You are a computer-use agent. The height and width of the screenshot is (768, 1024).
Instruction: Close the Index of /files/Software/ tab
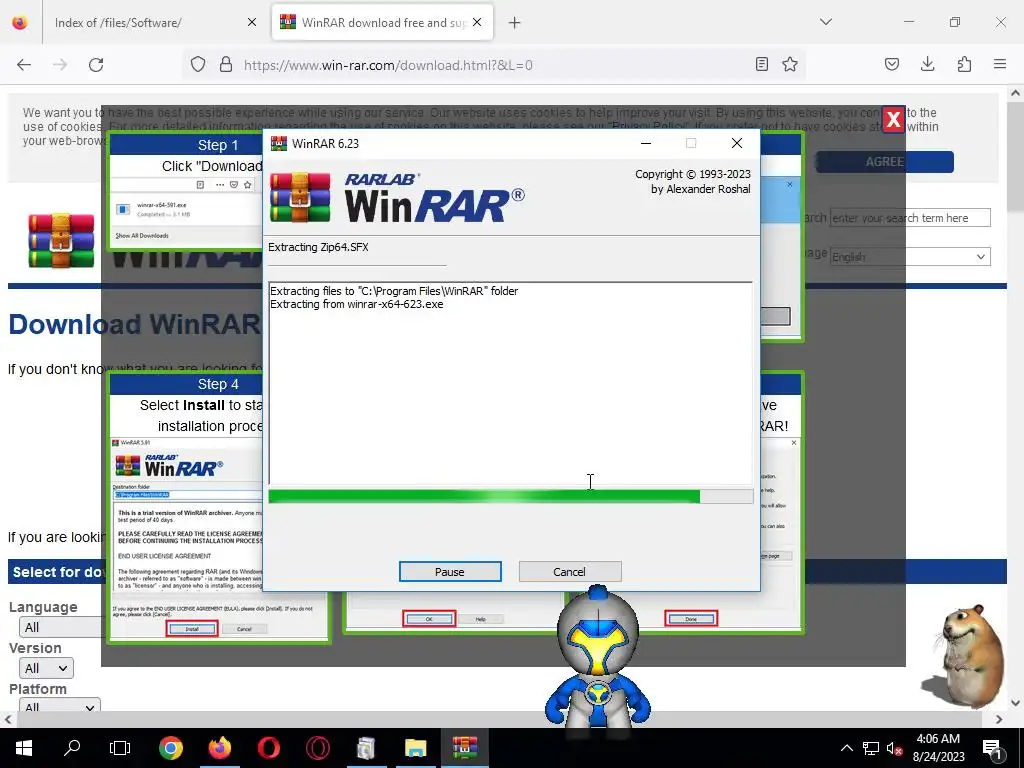pyautogui.click(x=252, y=23)
